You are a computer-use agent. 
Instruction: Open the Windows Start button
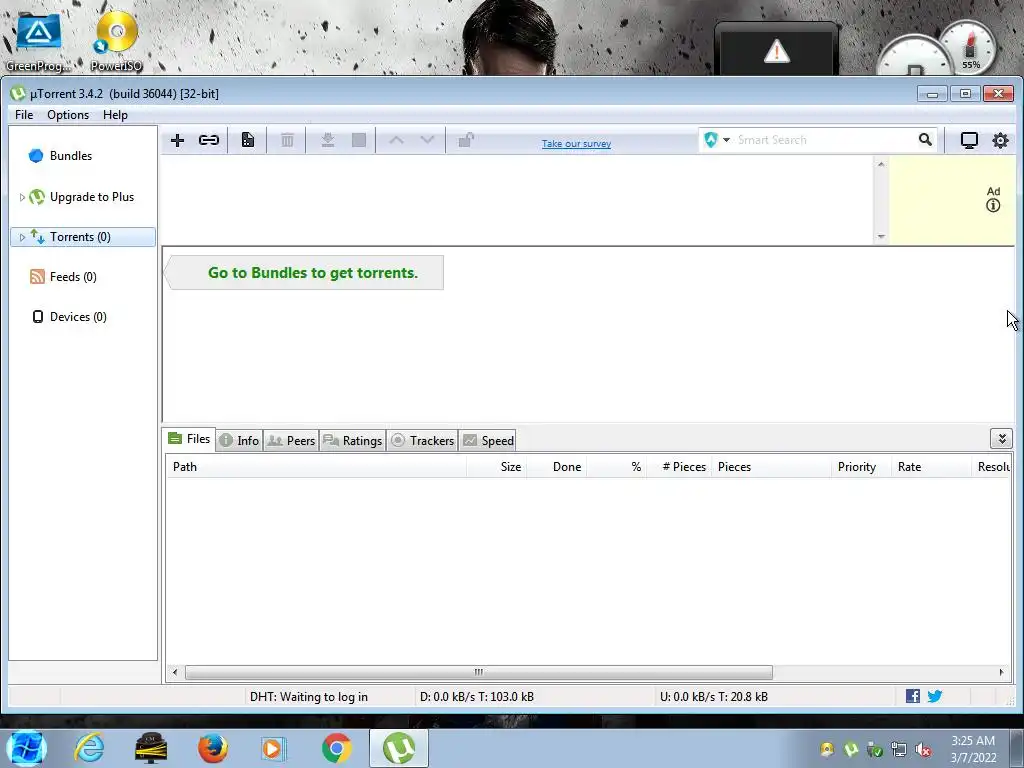click(x=26, y=748)
